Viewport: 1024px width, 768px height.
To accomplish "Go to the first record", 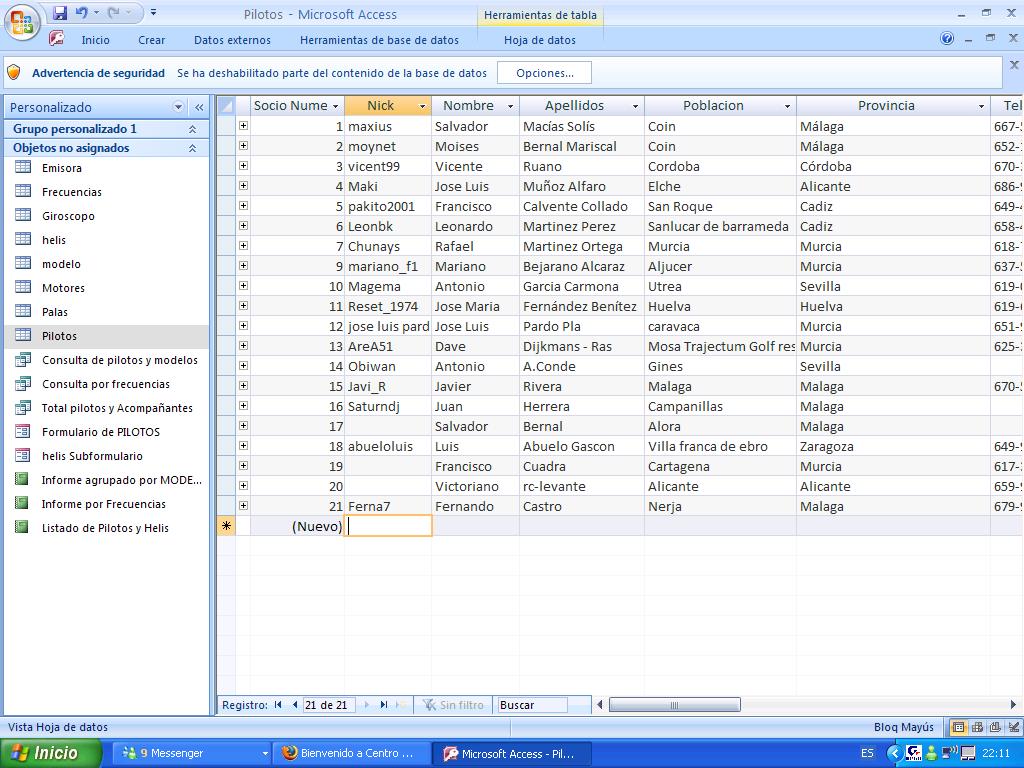I will click(x=278, y=705).
